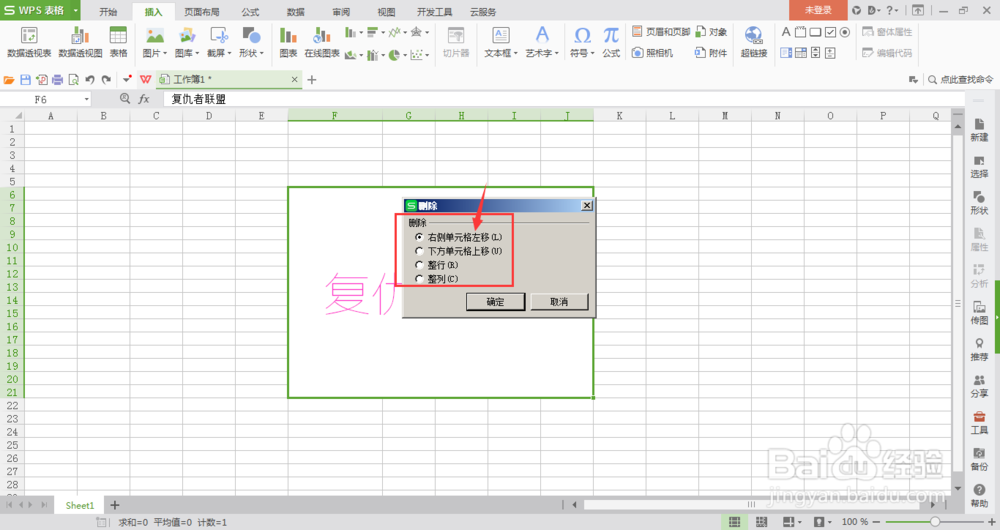Insert the label form control (A icon)
Image resolution: width=1000 pixels, height=530 pixels.
click(x=786, y=32)
